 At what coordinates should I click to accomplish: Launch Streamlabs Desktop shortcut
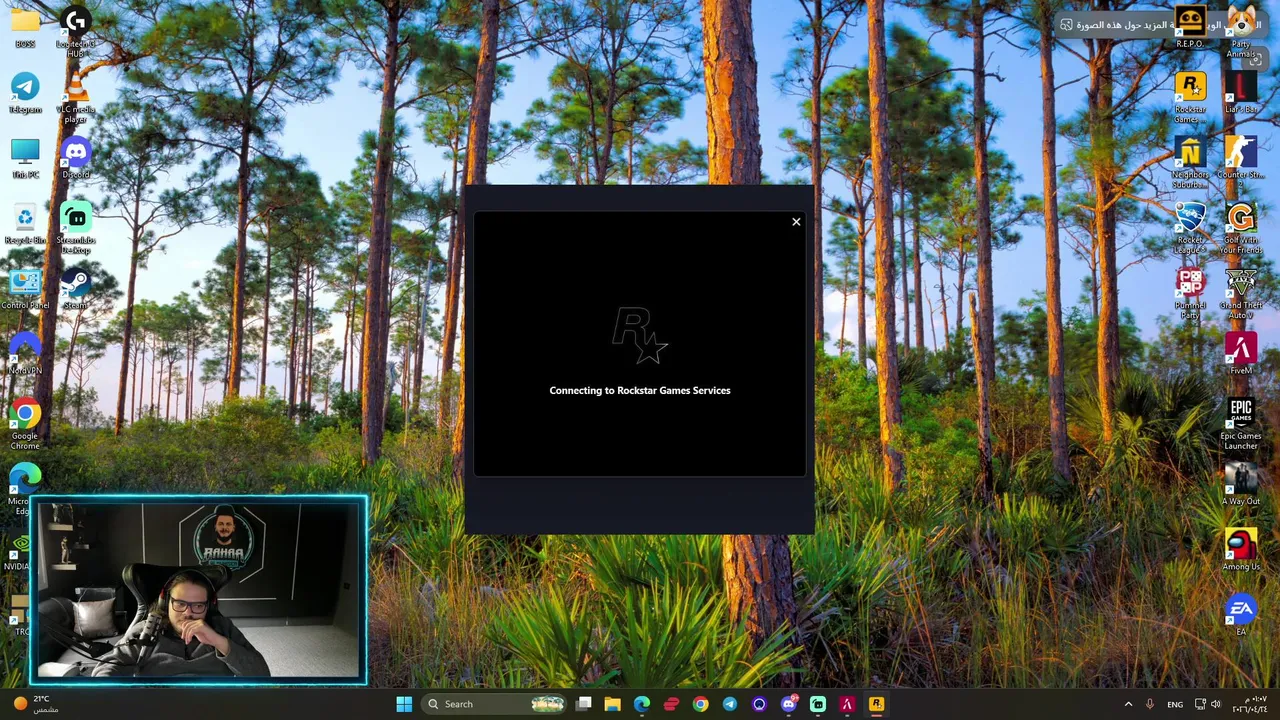pos(75,229)
